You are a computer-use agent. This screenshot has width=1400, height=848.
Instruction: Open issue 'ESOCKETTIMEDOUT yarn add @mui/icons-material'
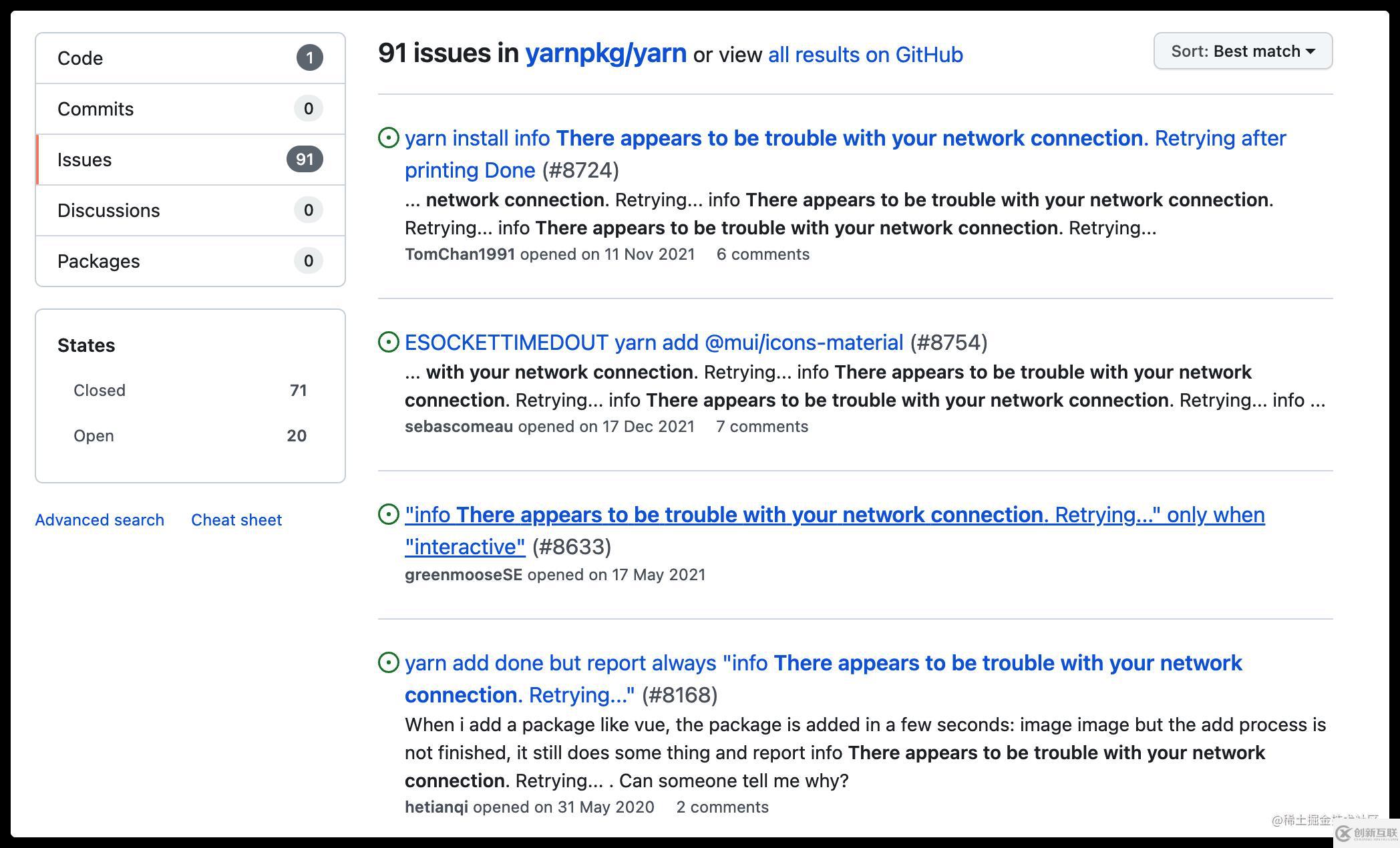(x=654, y=342)
